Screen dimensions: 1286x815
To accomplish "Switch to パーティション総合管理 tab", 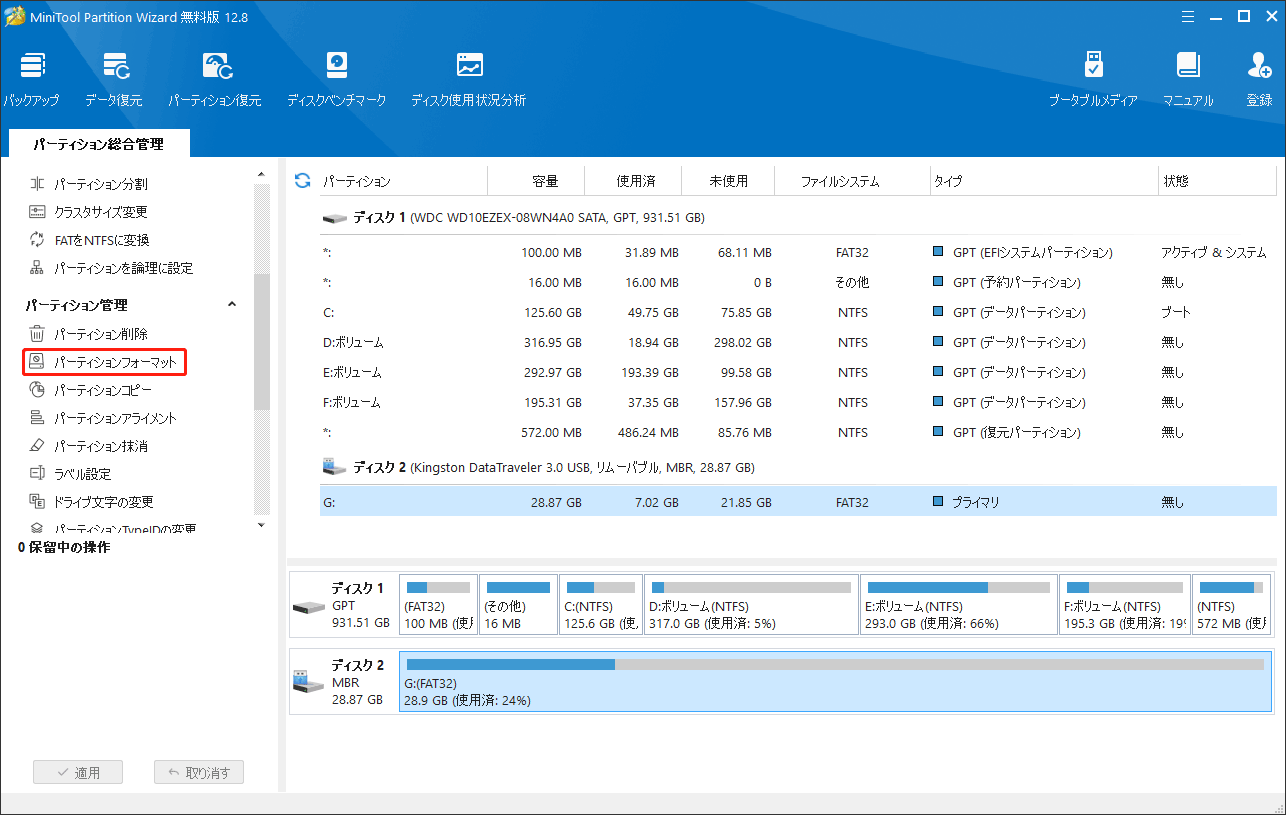I will click(x=98, y=144).
